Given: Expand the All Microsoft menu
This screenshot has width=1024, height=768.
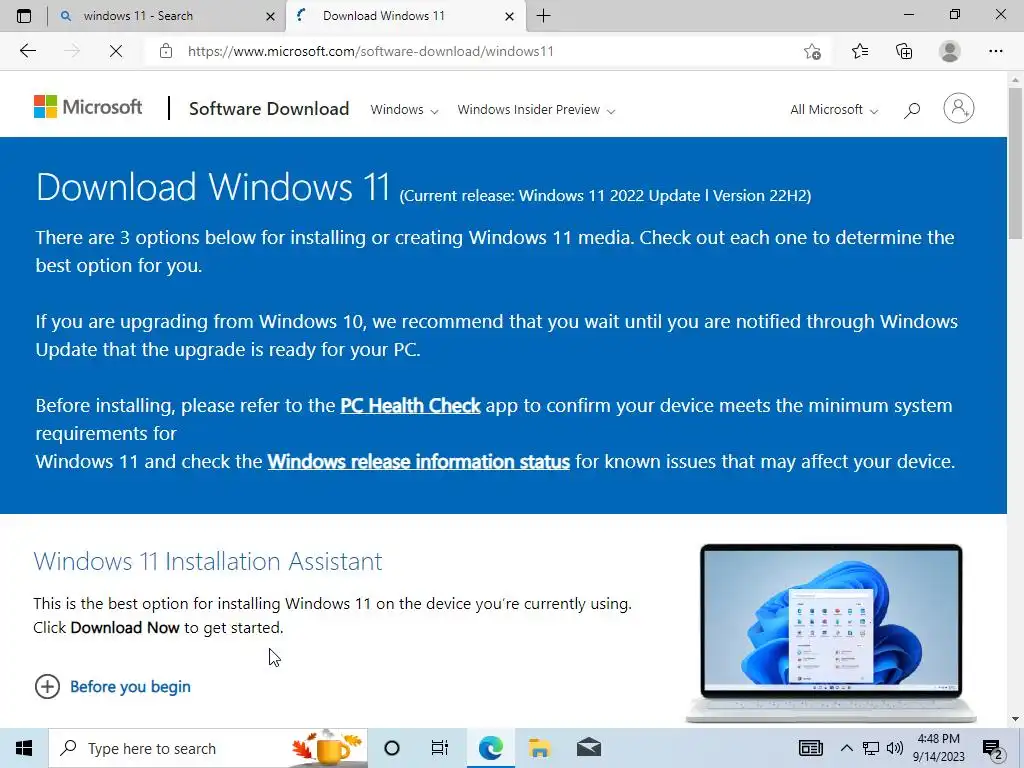Looking at the screenshot, I should (834, 110).
